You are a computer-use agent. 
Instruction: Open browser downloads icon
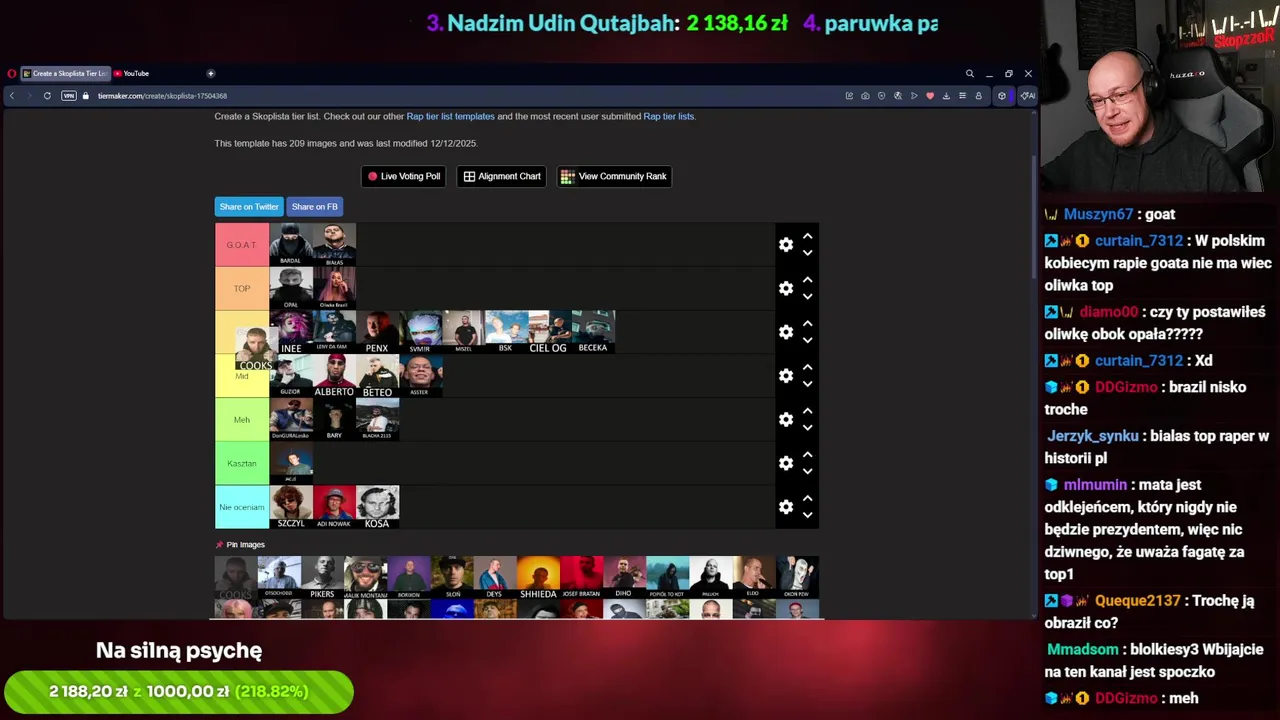click(945, 96)
